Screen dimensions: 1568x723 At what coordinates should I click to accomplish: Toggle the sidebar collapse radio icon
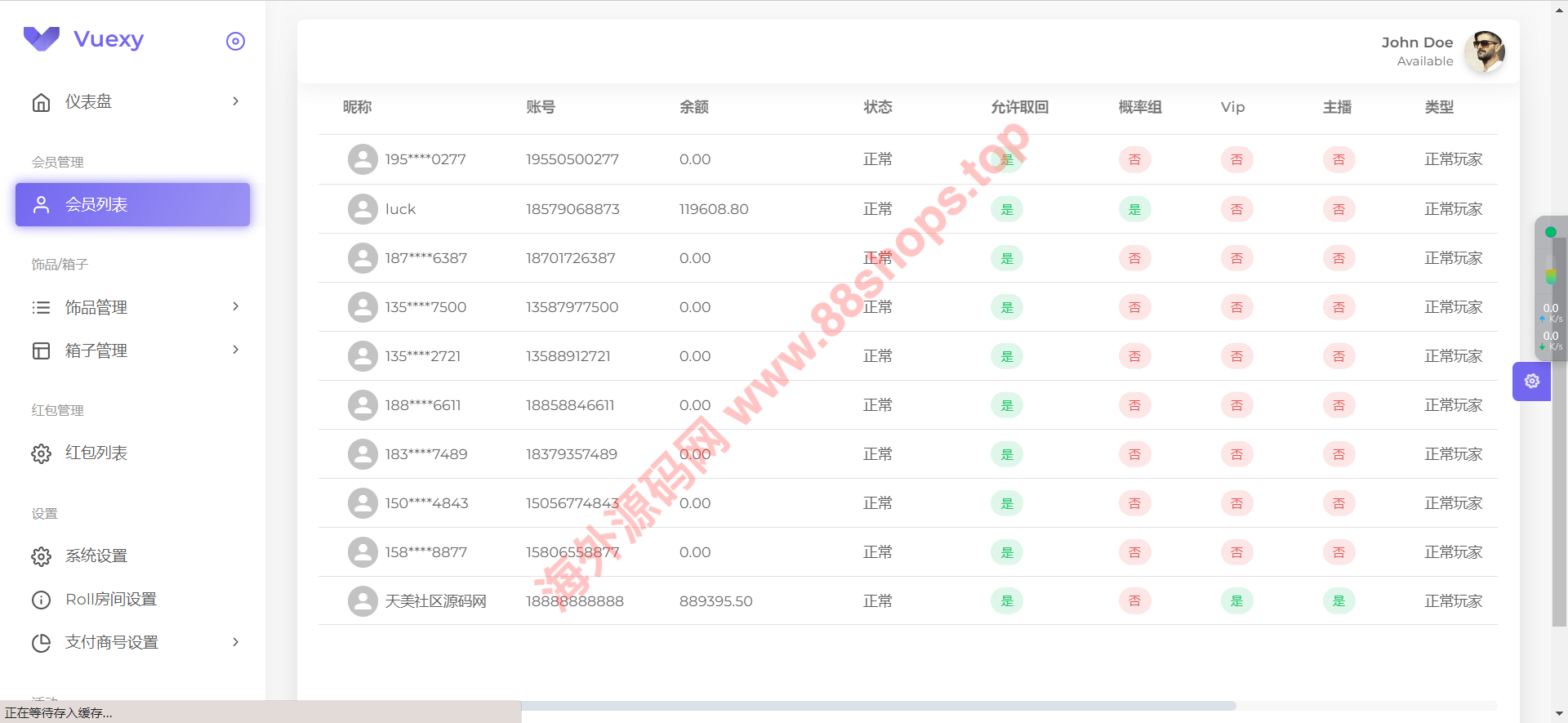point(235,41)
